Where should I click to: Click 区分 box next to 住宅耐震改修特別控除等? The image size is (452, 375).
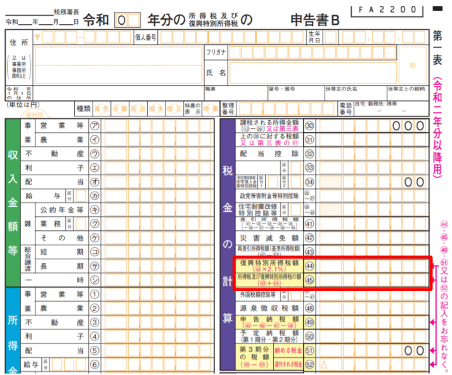pos(295,210)
